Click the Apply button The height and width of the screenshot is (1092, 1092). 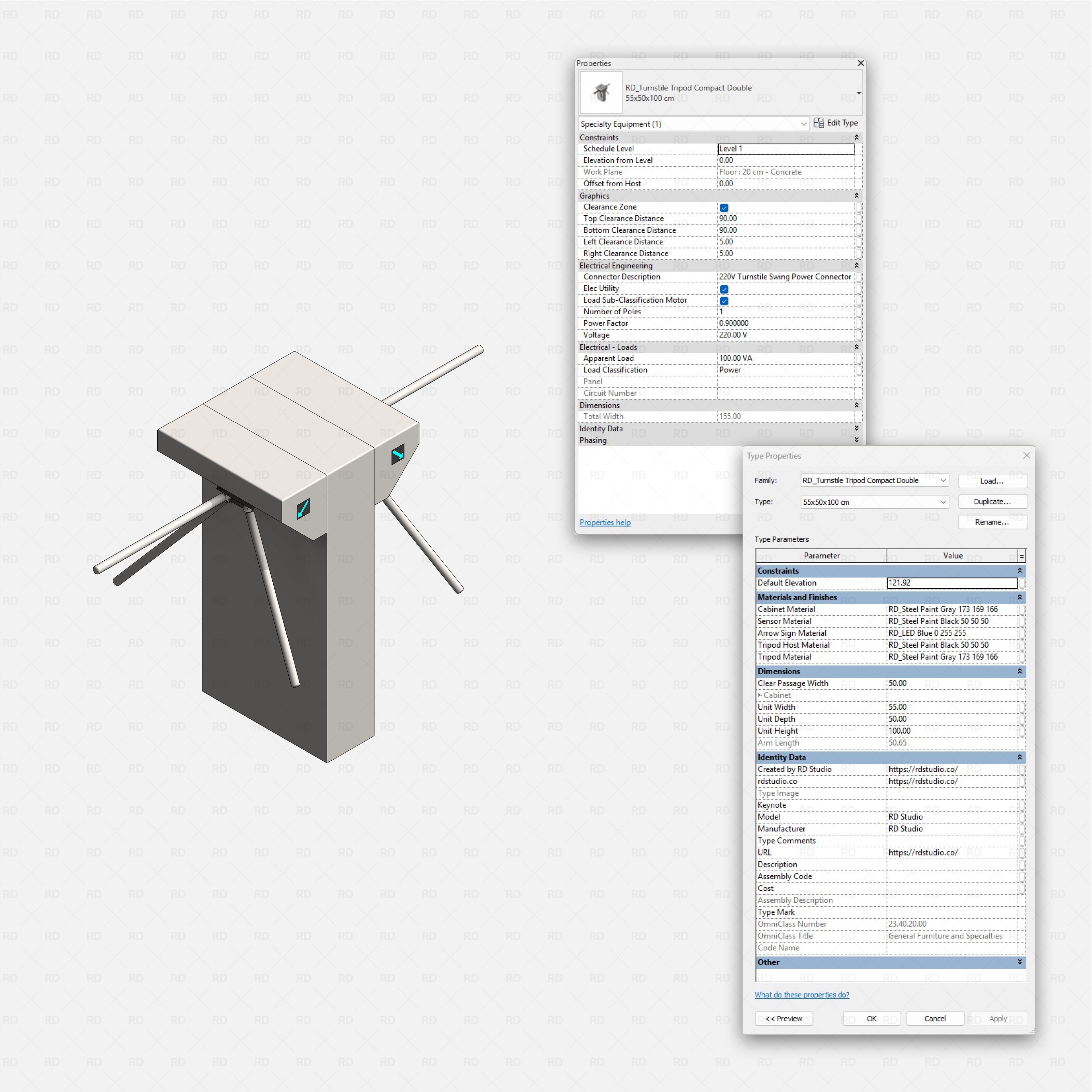[998, 1019]
